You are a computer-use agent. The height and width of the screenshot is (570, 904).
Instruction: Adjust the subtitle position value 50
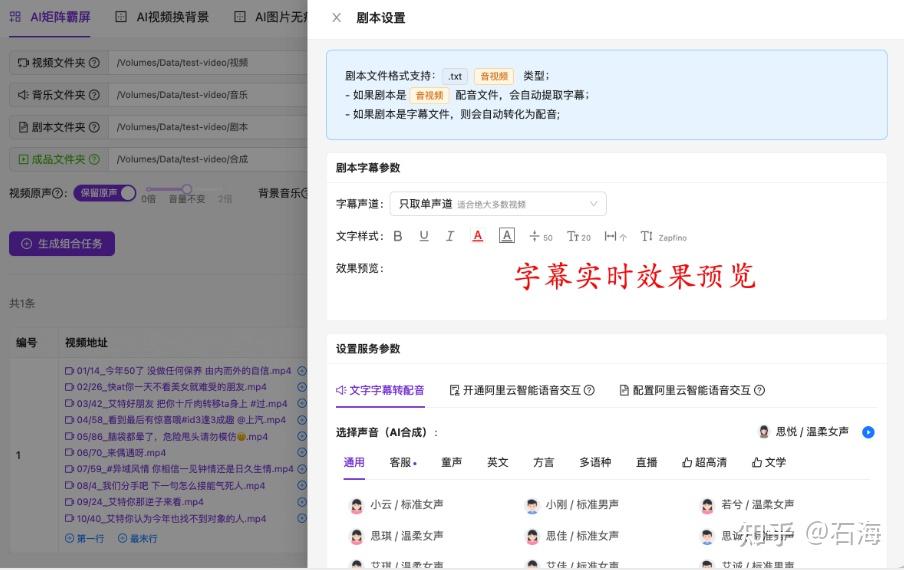point(541,236)
